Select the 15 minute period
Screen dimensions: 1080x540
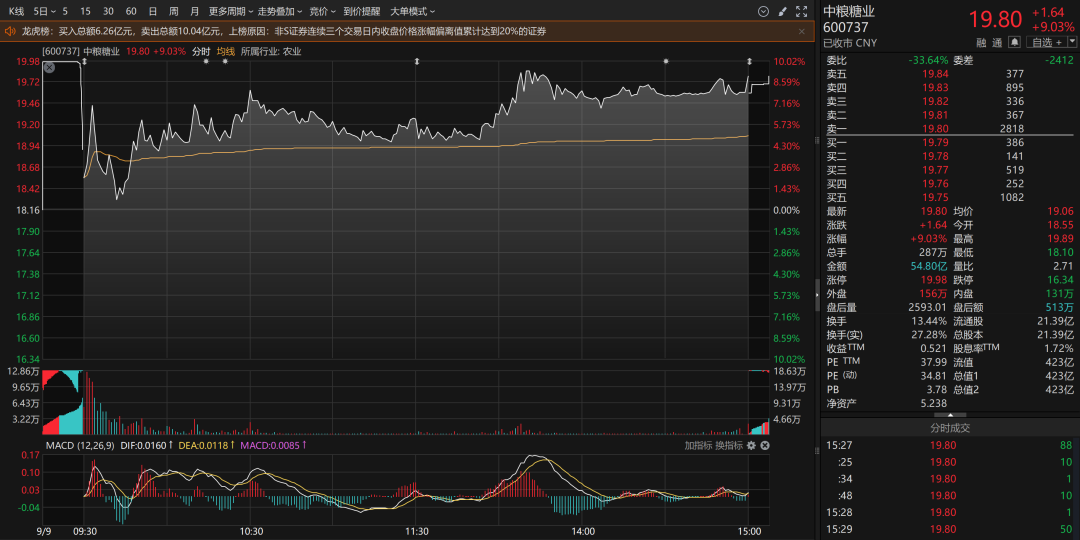(85, 12)
